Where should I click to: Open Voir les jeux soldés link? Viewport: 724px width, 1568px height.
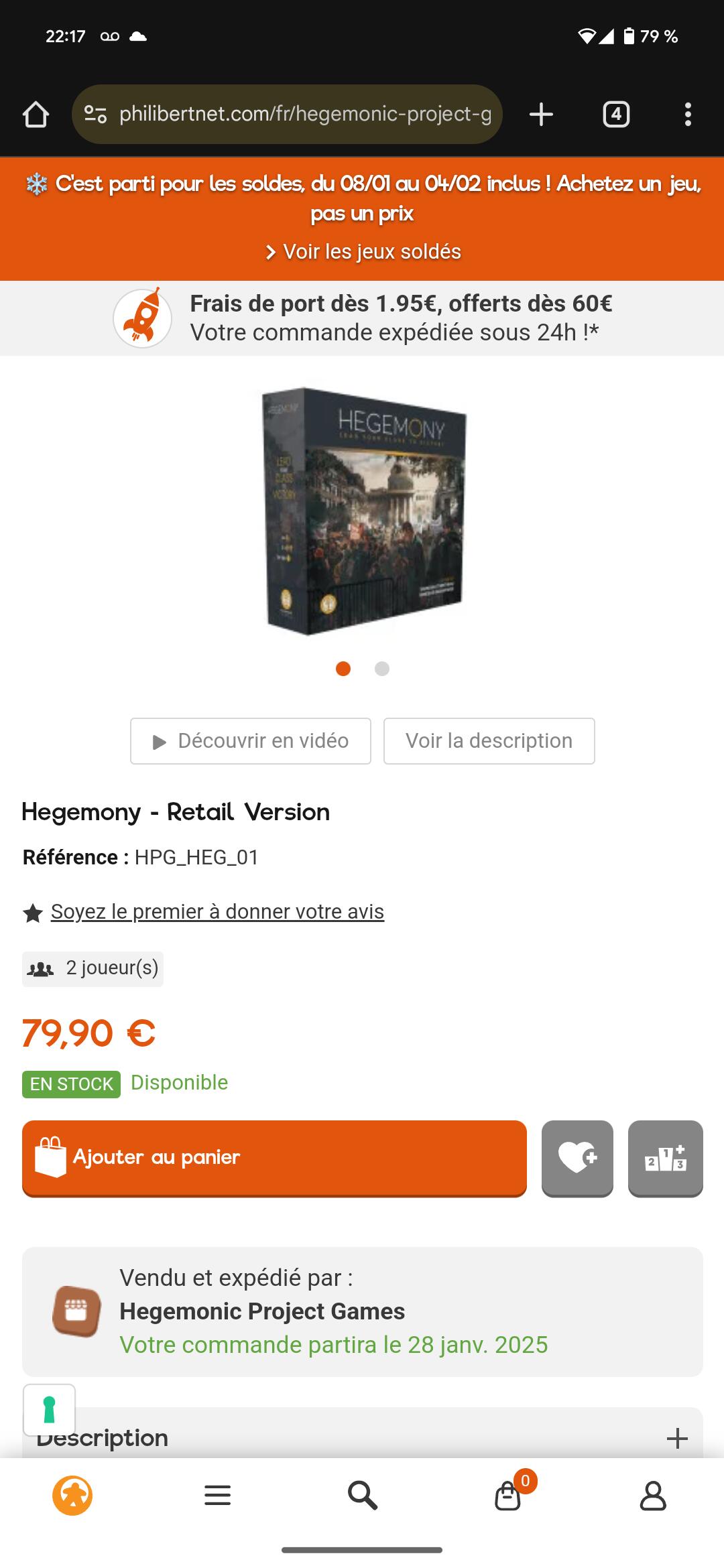point(363,252)
